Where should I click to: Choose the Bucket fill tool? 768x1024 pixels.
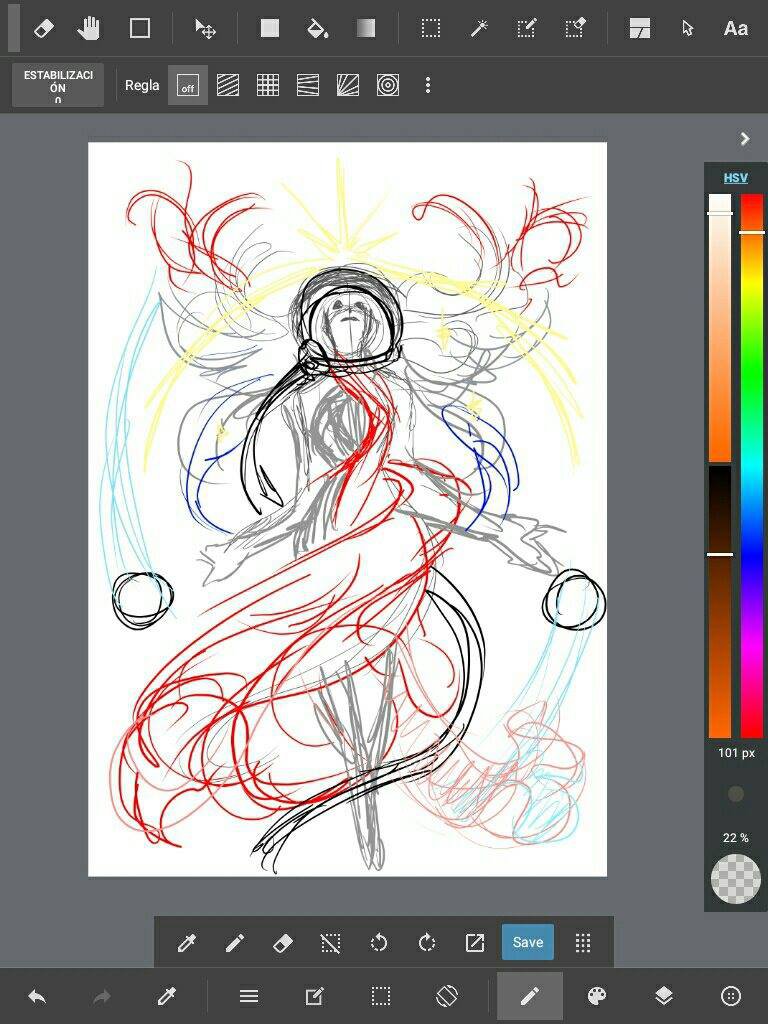(x=317, y=28)
